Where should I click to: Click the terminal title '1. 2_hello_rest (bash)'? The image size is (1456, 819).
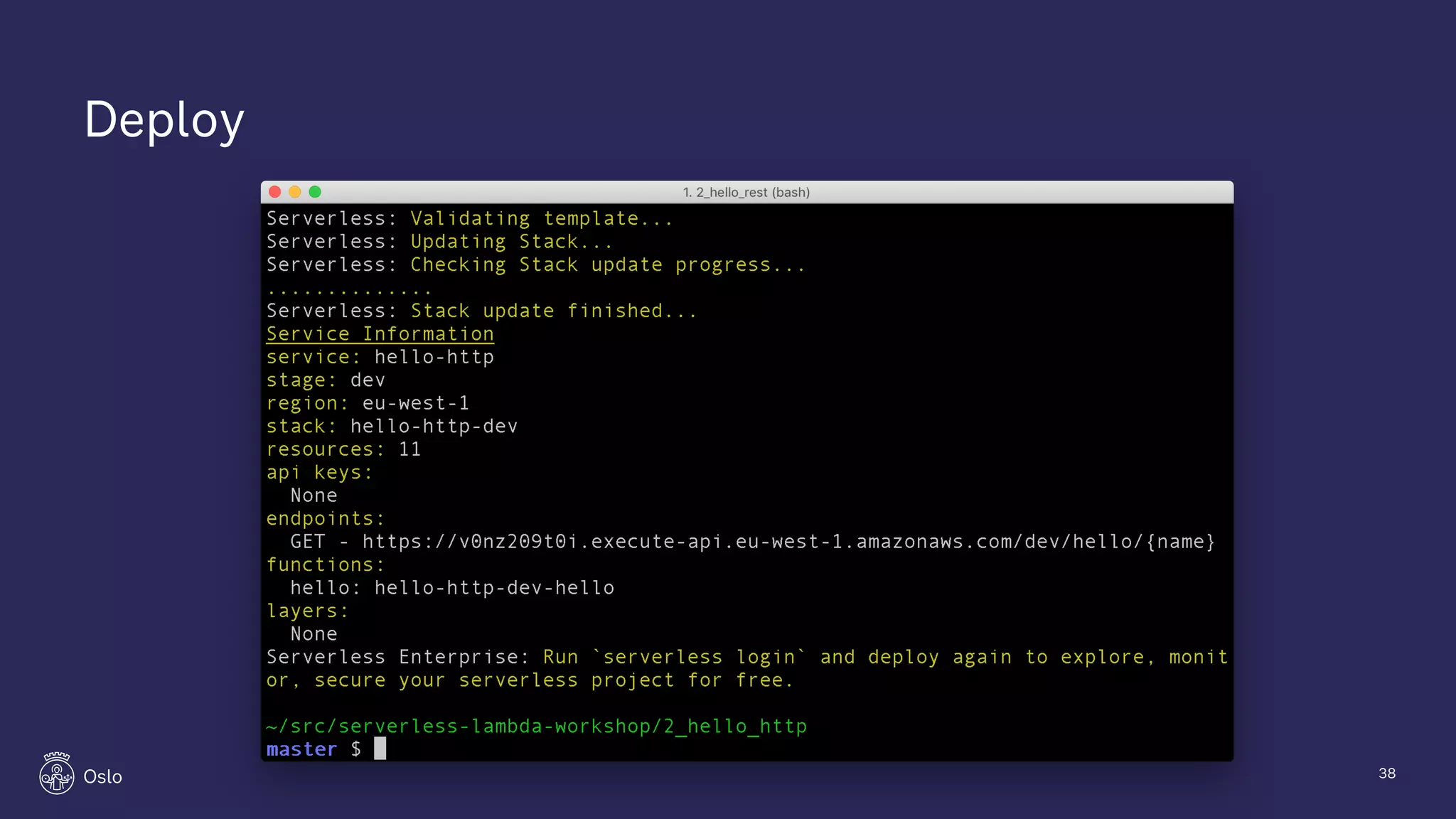pos(746,193)
